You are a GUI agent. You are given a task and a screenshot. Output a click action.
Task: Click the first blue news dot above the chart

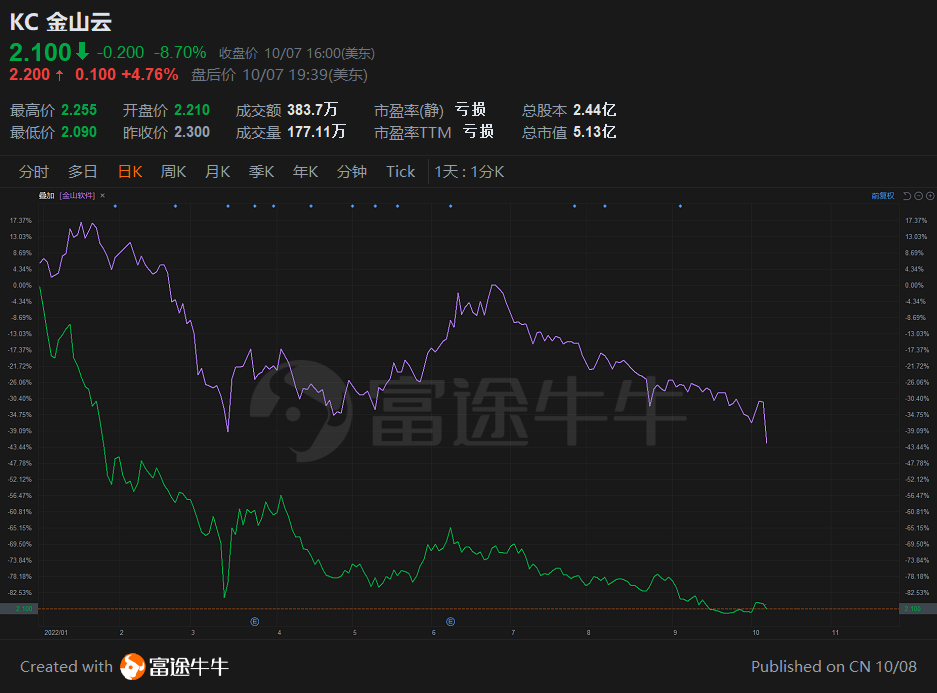pos(115,206)
